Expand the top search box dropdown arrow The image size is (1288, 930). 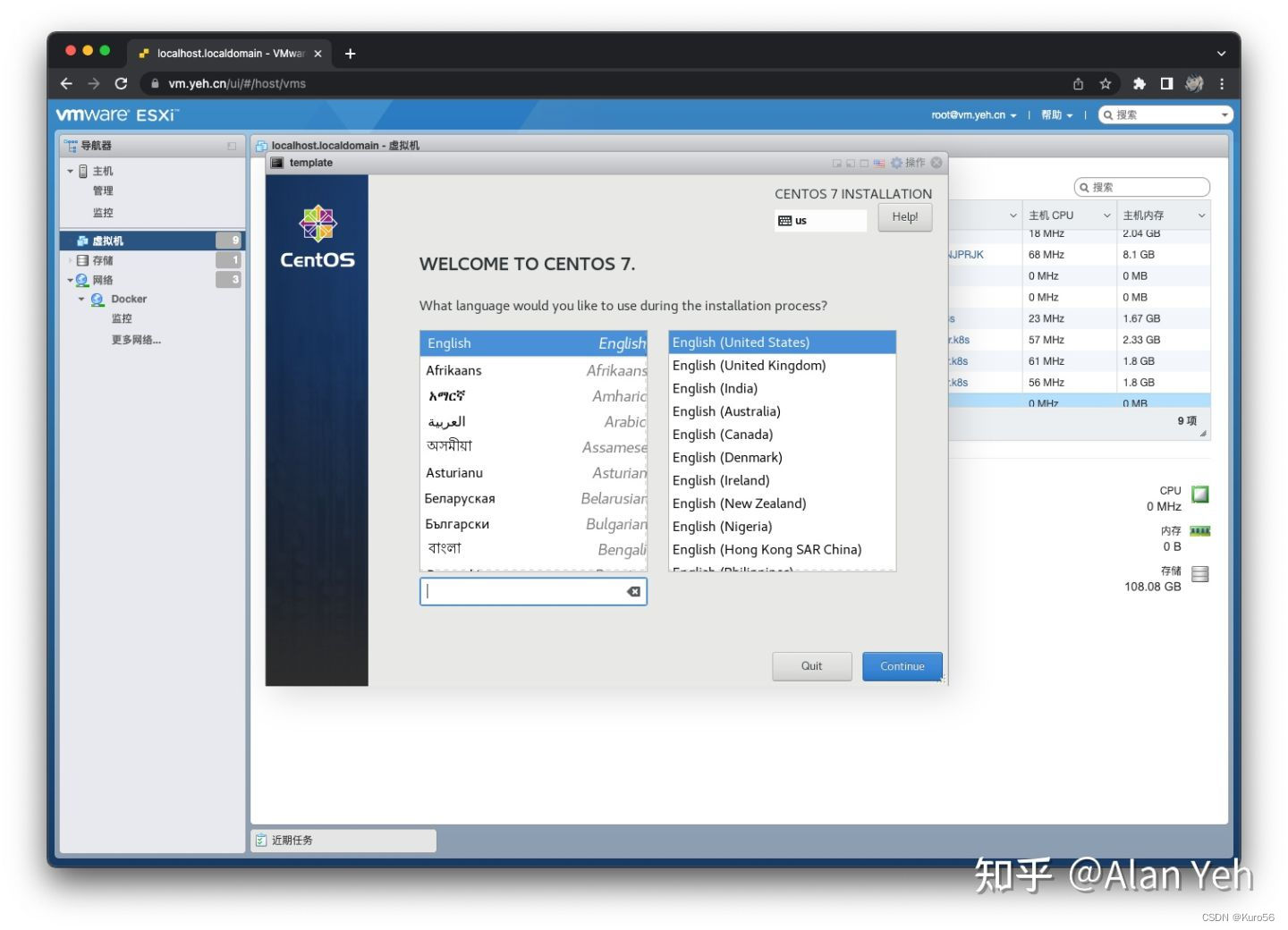pyautogui.click(x=1224, y=114)
